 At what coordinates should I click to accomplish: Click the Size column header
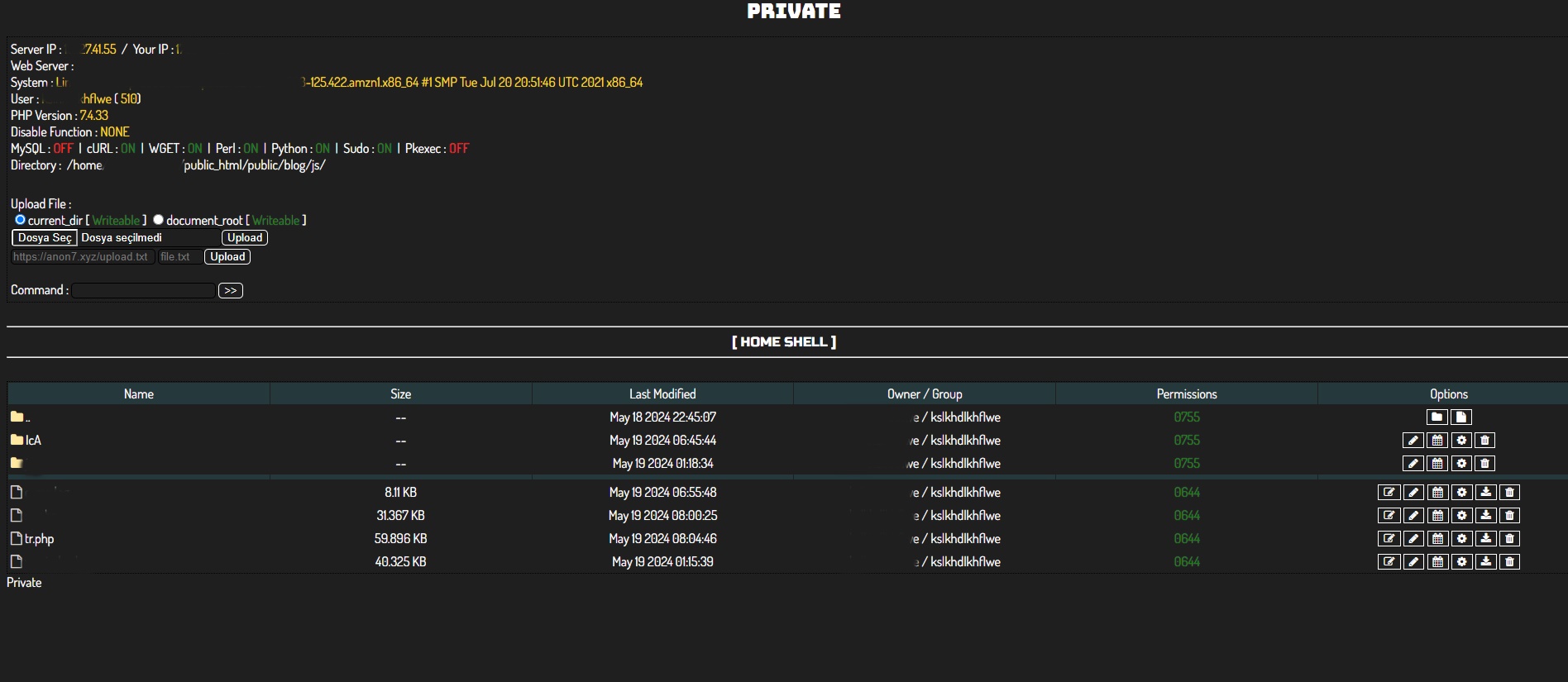pos(401,394)
